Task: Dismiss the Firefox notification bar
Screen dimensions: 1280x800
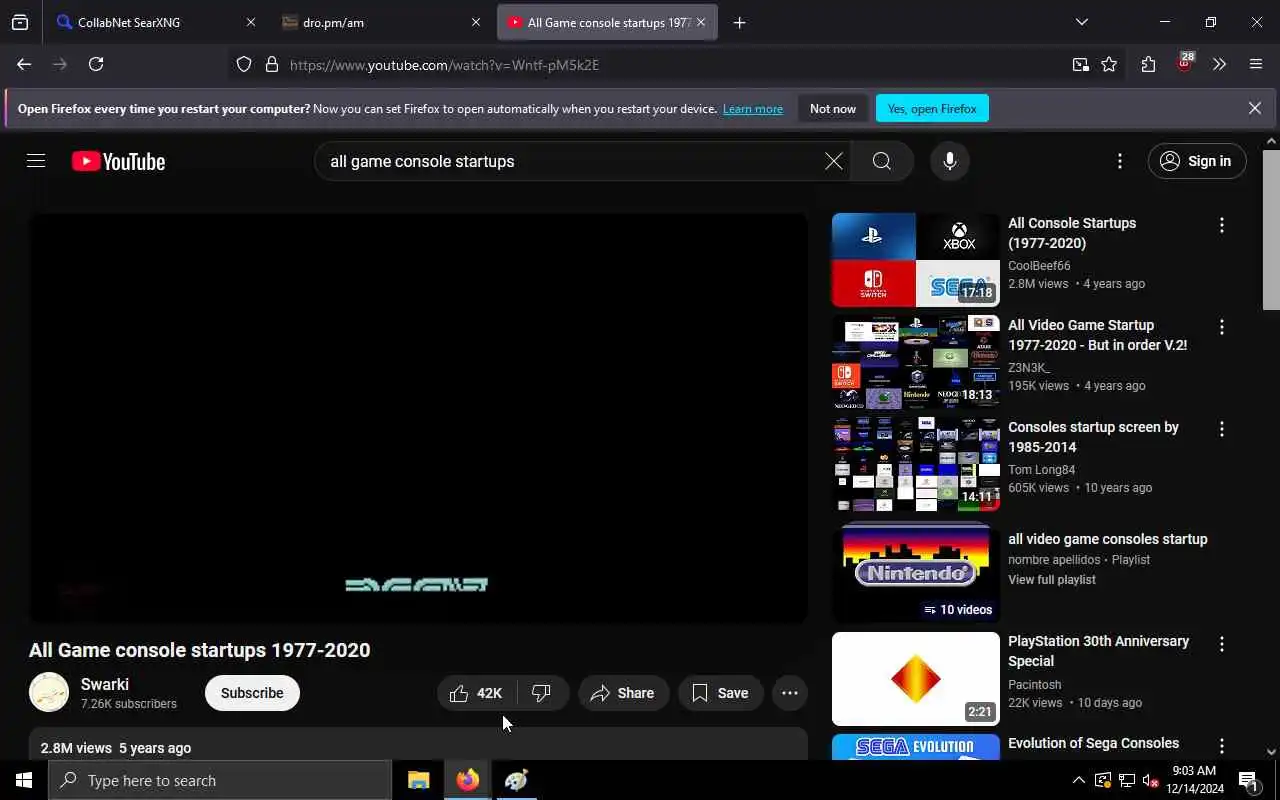Action: [1255, 108]
